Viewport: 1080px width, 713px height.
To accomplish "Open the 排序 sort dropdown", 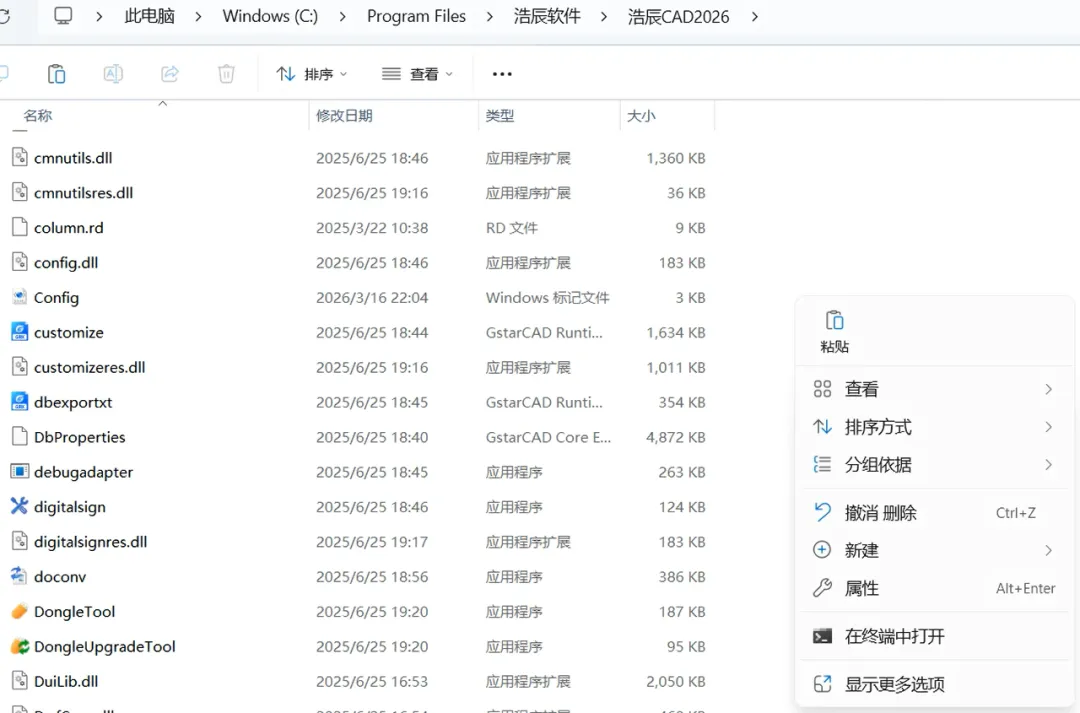I will [311, 74].
